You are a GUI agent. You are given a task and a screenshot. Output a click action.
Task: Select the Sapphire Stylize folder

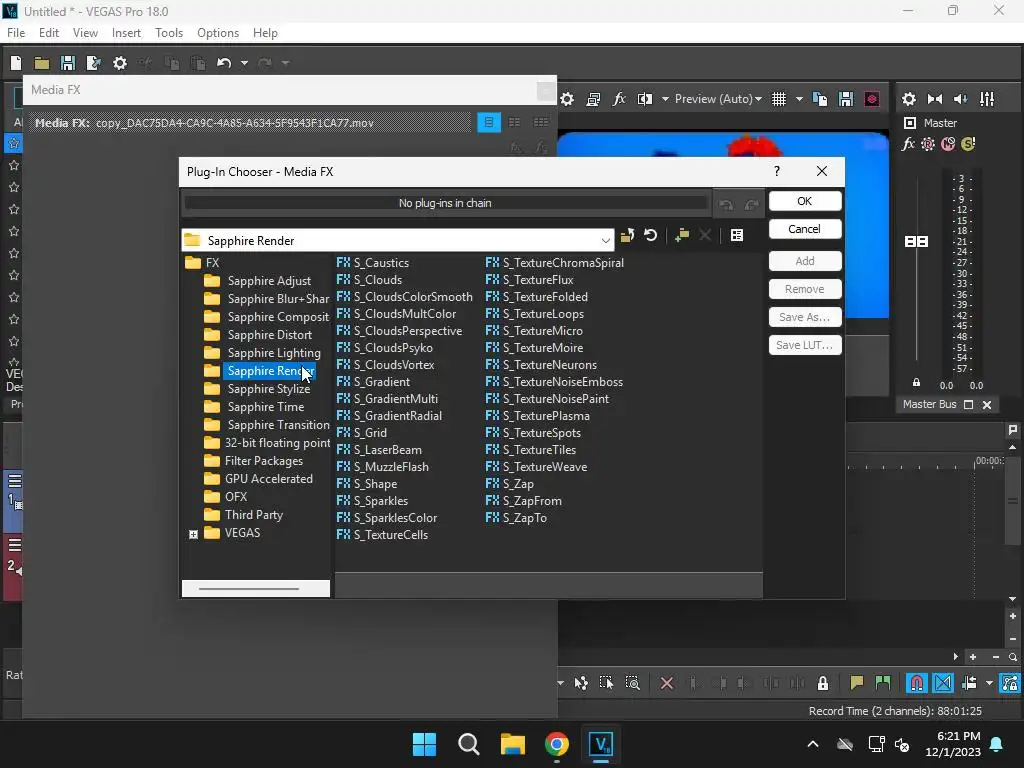(x=268, y=389)
